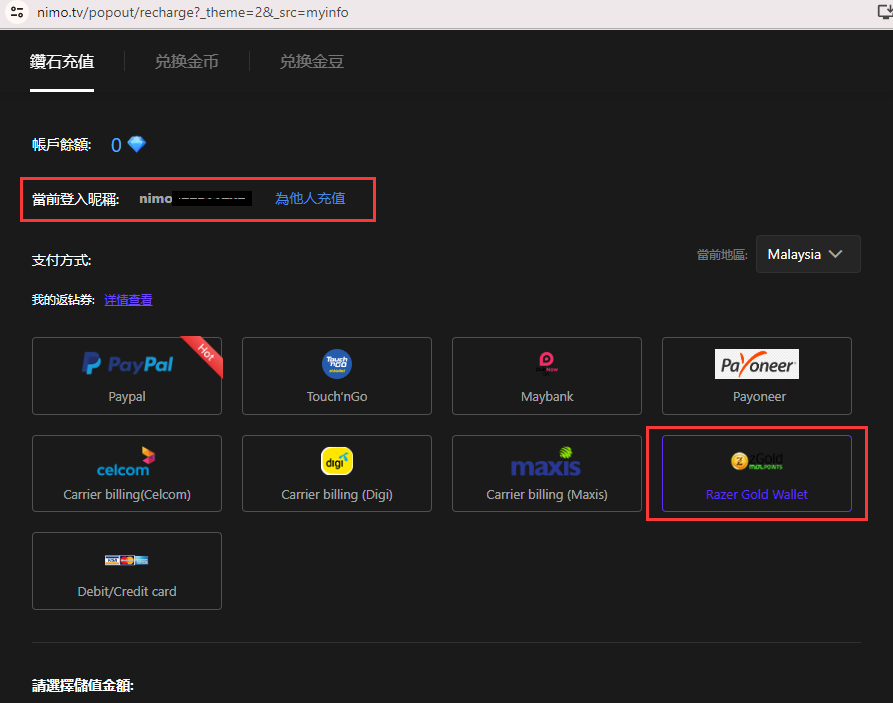
Task: Switch to the 鑽石充值 tab
Action: click(62, 62)
